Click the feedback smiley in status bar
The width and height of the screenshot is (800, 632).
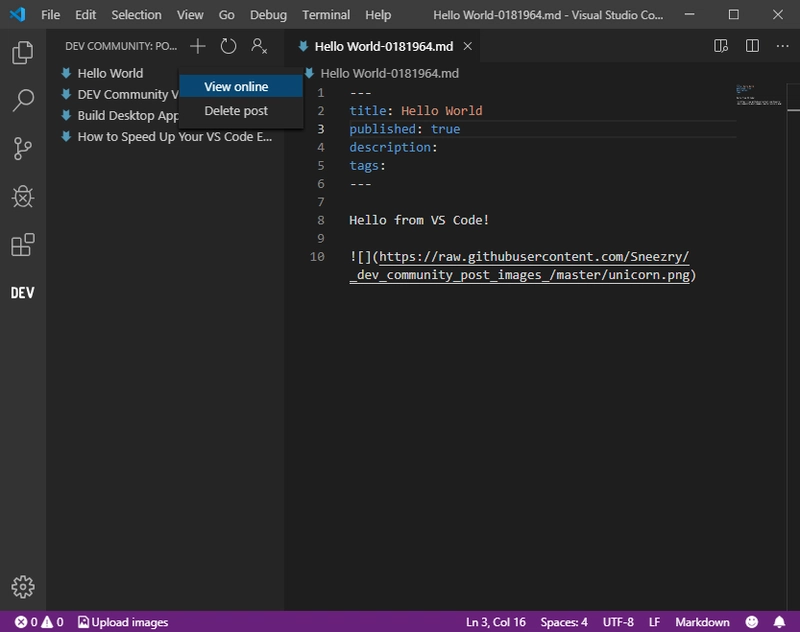pos(752,622)
